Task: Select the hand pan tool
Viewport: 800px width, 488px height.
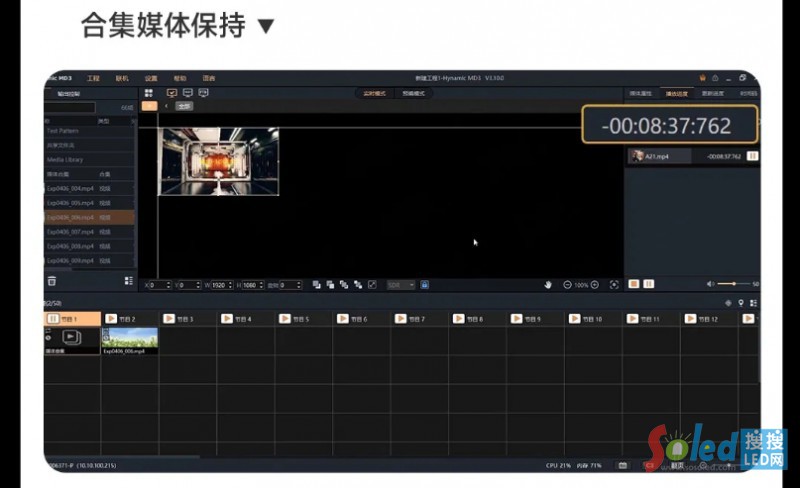Action: (x=548, y=285)
